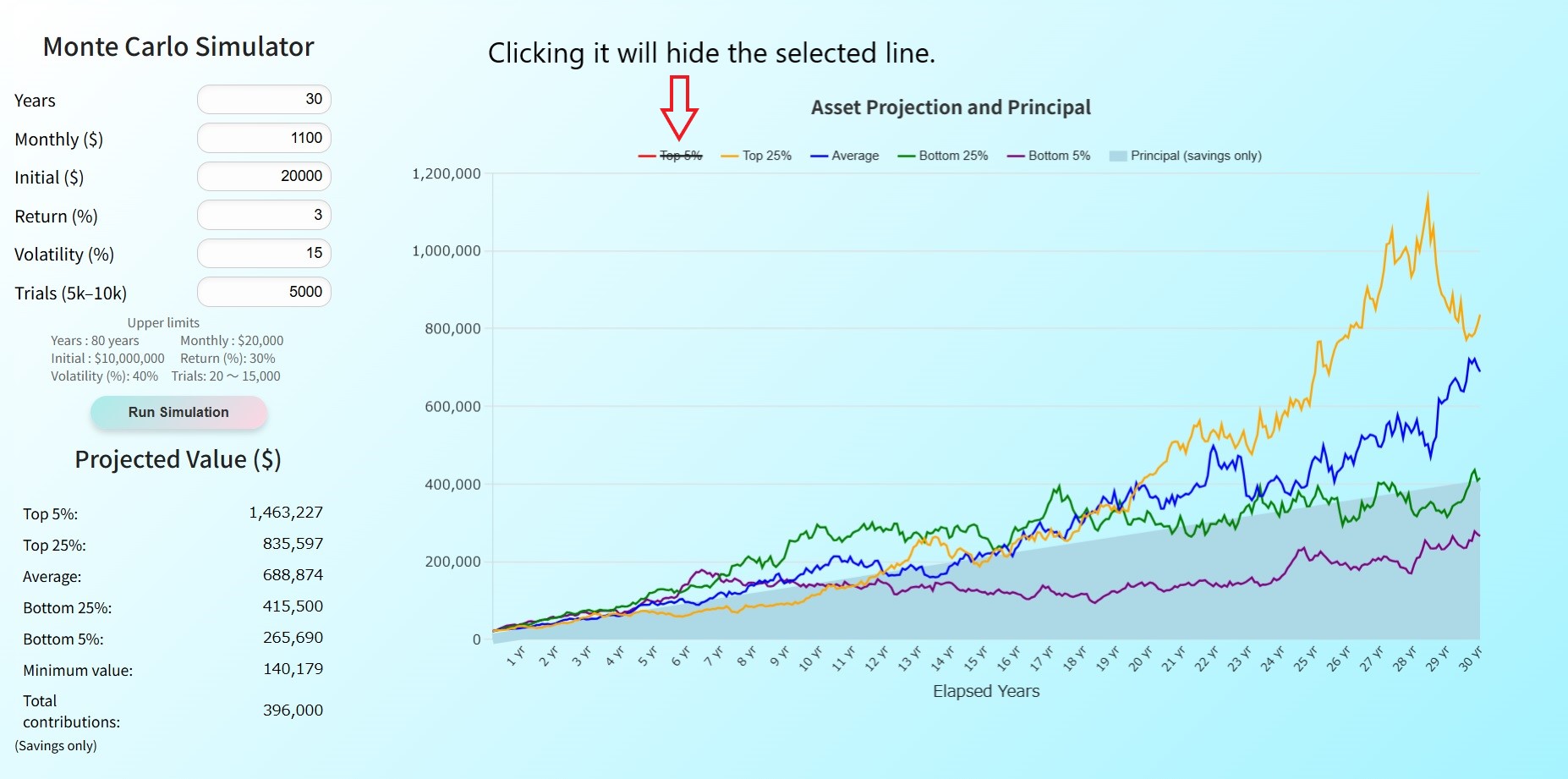Click the blue Average legend swatch
This screenshot has height=779, width=1568.
[x=819, y=156]
